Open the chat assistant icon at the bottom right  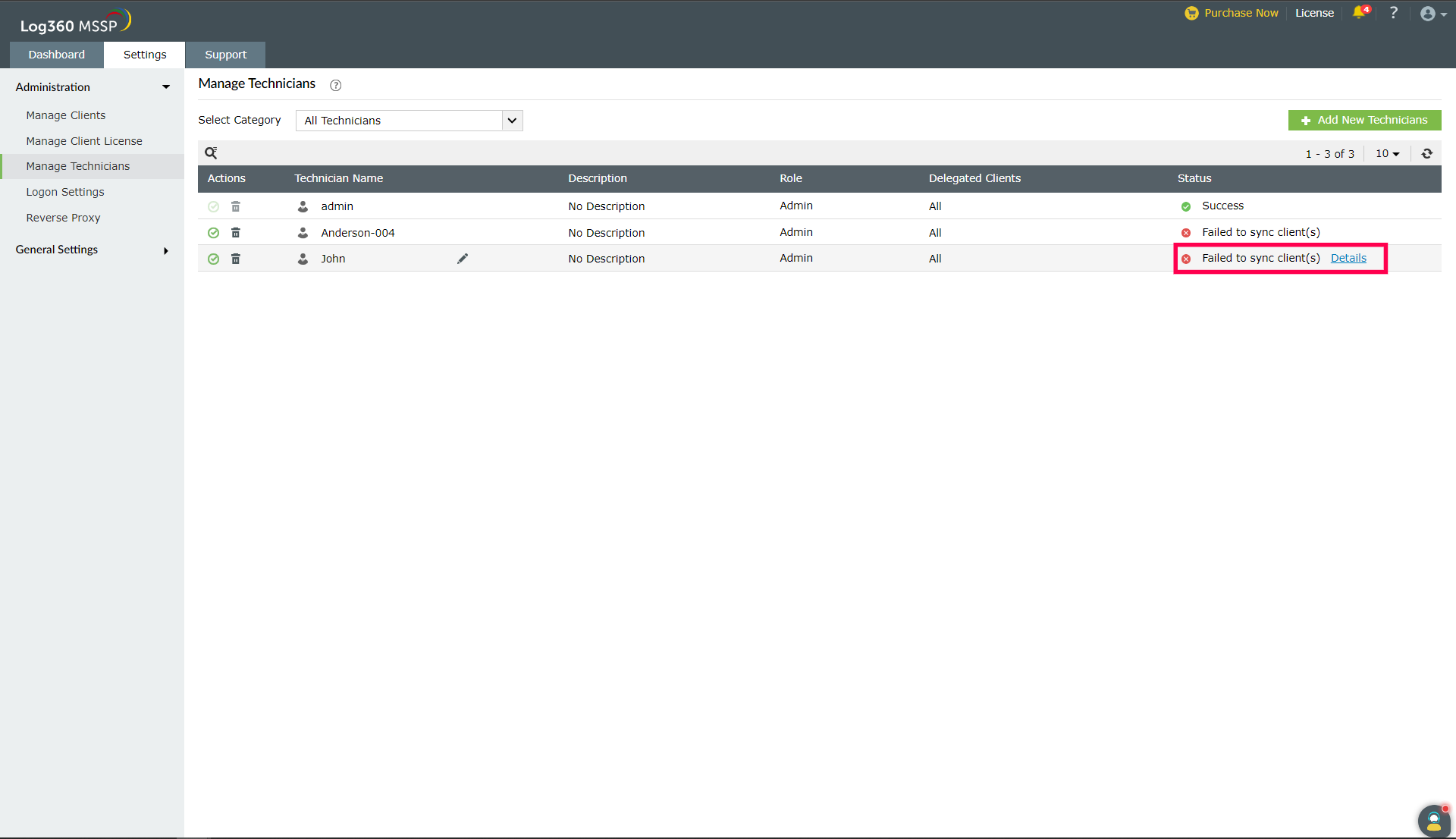click(x=1433, y=820)
